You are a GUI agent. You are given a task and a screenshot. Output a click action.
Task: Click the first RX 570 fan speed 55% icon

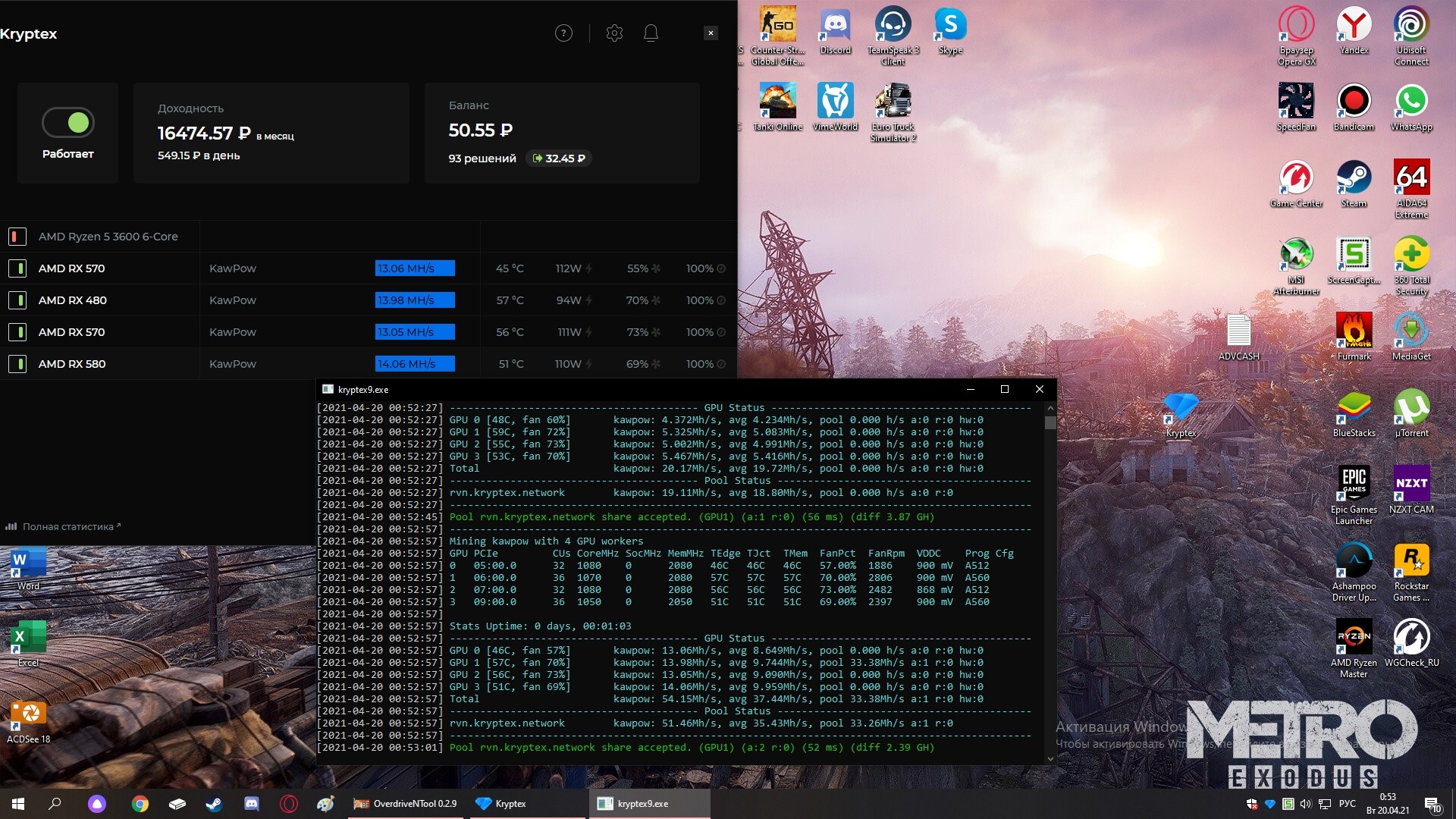coord(656,268)
